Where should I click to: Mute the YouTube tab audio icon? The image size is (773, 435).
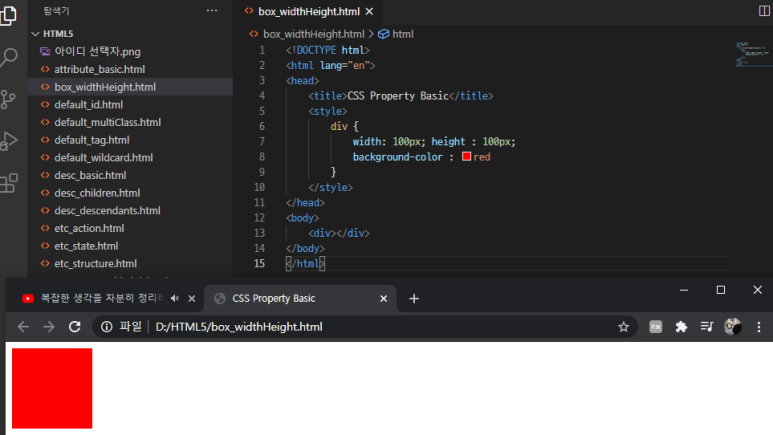point(175,298)
